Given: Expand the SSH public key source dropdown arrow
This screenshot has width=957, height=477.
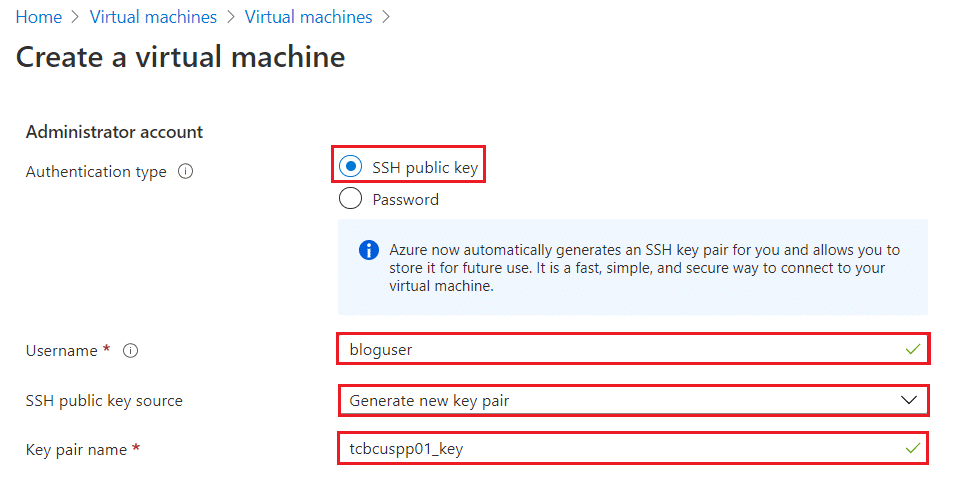Looking at the screenshot, I should [909, 400].
